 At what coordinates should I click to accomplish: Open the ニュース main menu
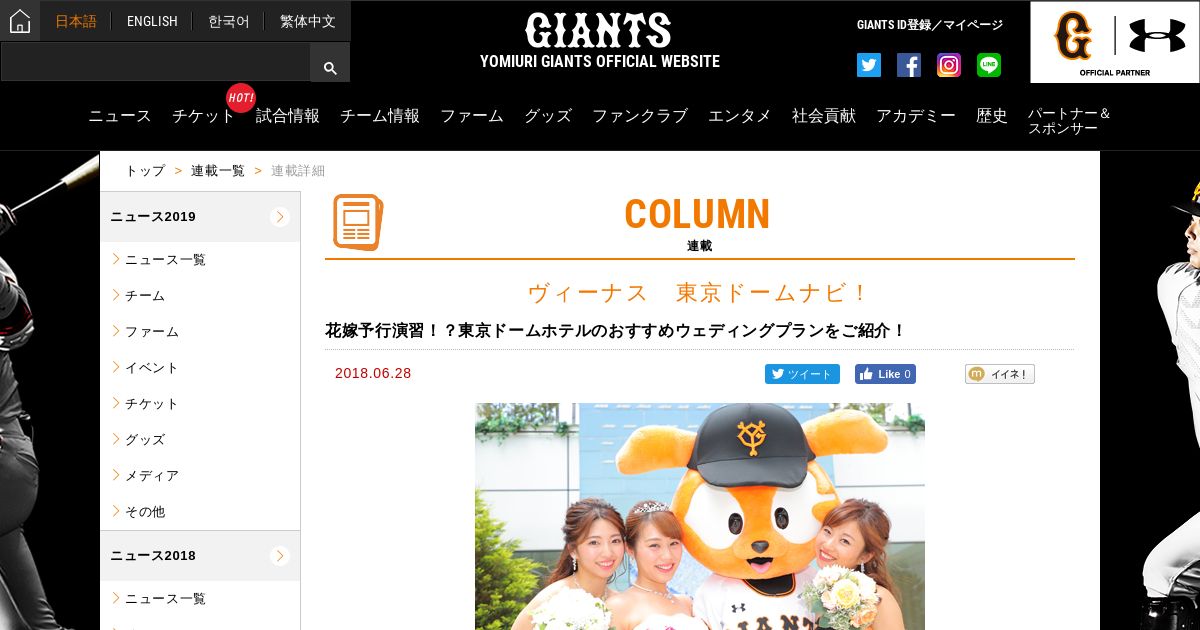pyautogui.click(x=120, y=116)
